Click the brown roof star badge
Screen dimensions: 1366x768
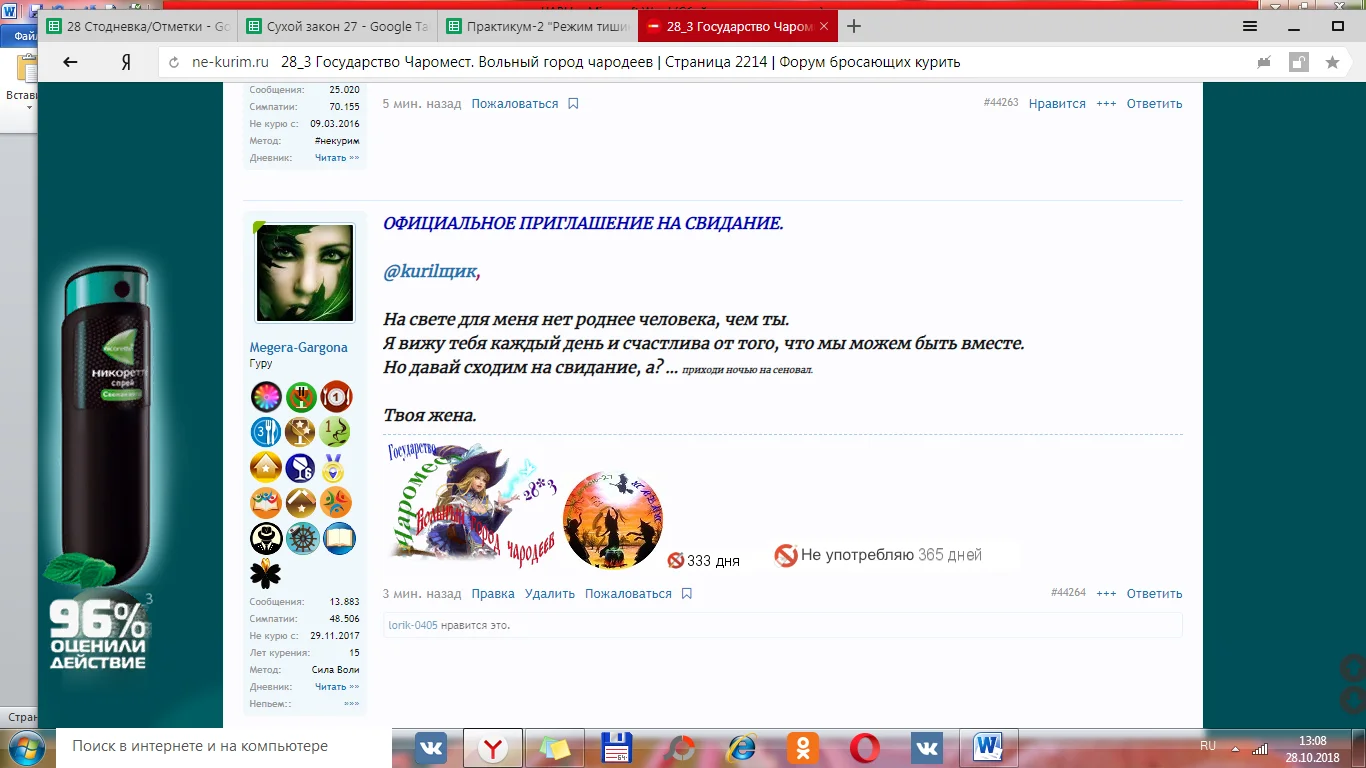tap(301, 503)
